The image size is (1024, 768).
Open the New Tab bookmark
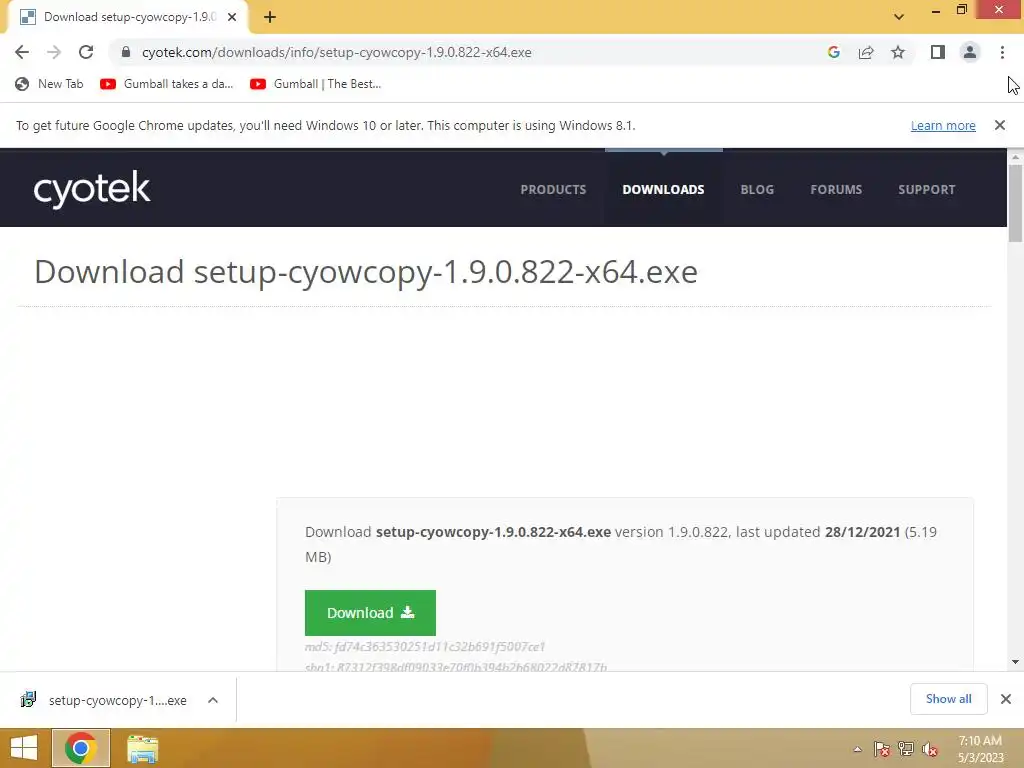(50, 84)
